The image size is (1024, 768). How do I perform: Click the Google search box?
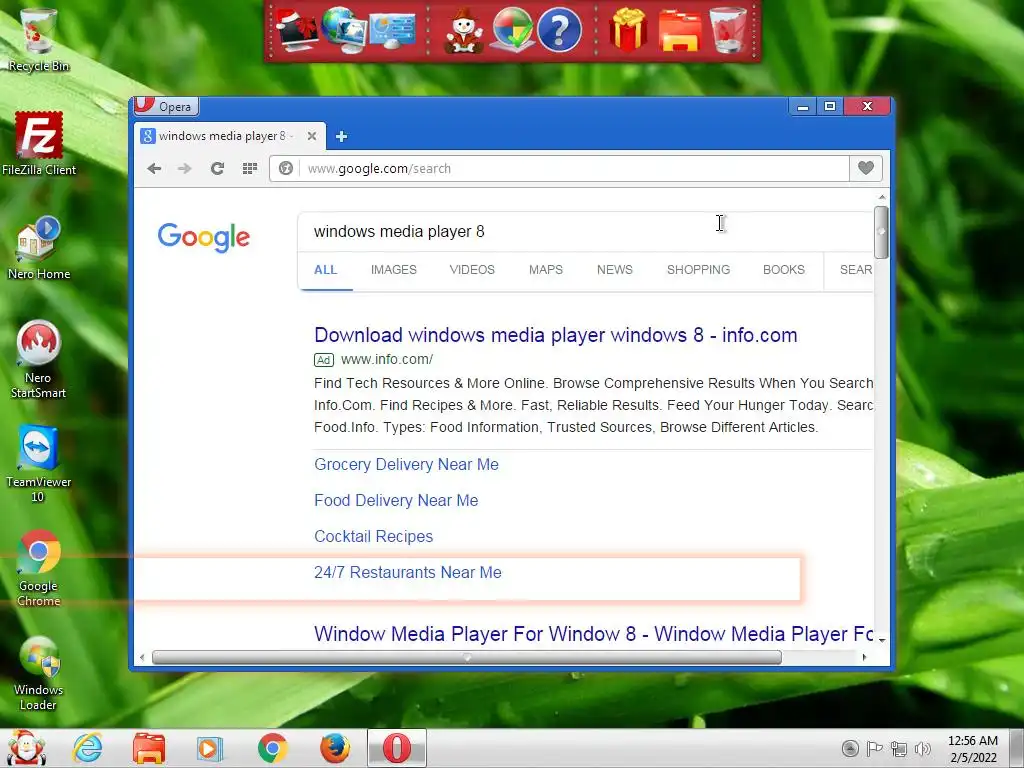(585, 231)
